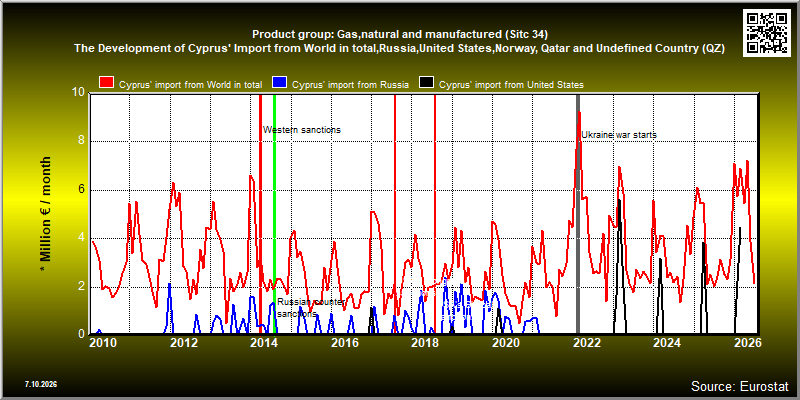
Task: Click the x-axis label 2026
Action: 749,343
